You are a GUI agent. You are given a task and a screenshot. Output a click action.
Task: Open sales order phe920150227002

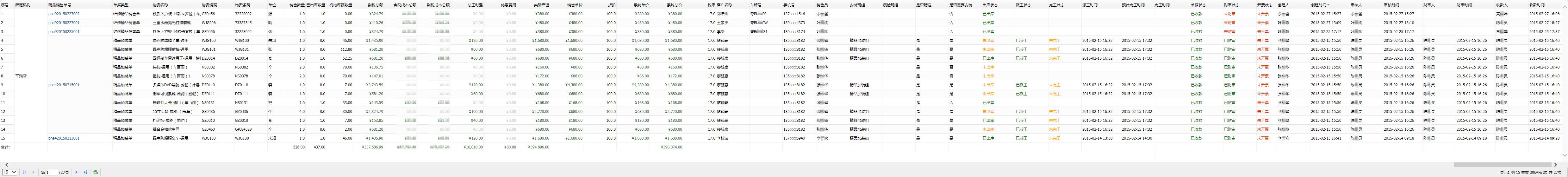(x=64, y=13)
